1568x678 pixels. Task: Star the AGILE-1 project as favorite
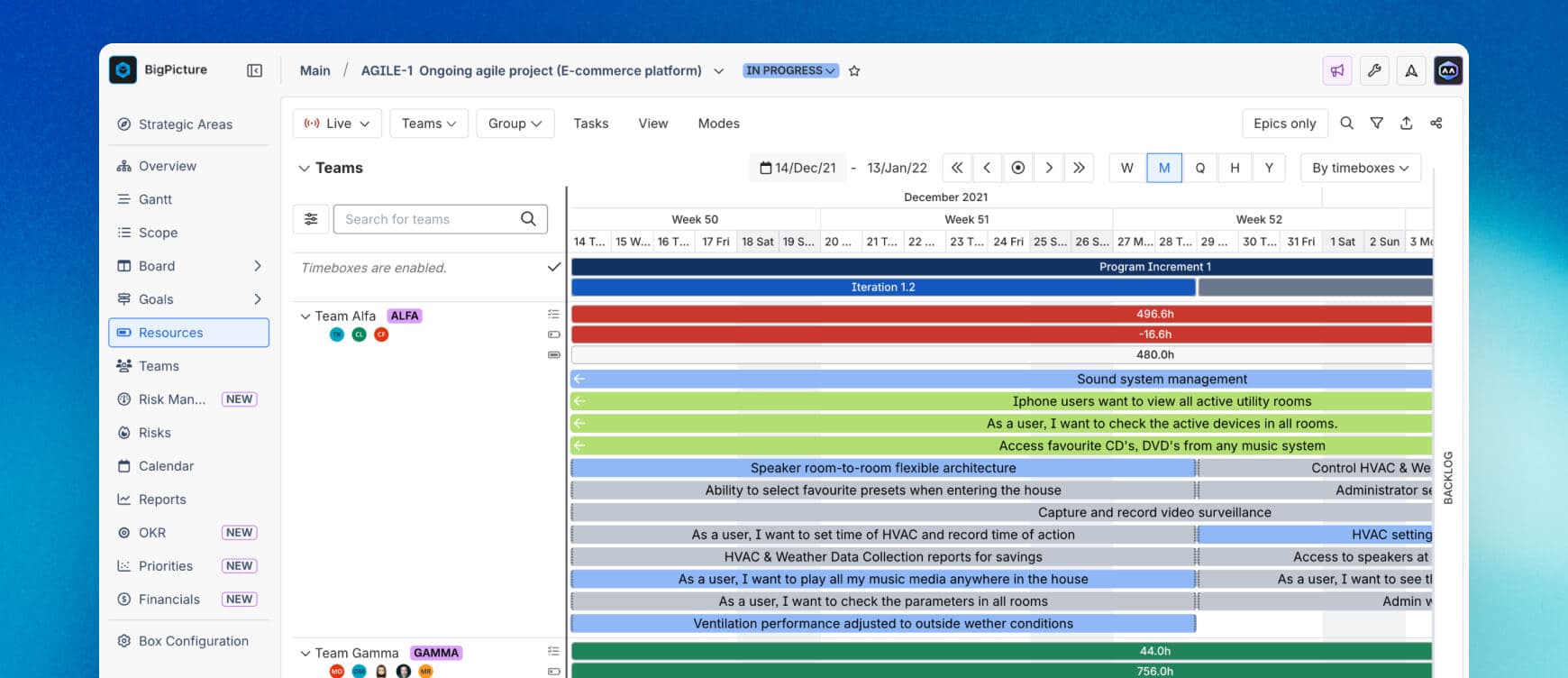(x=854, y=70)
